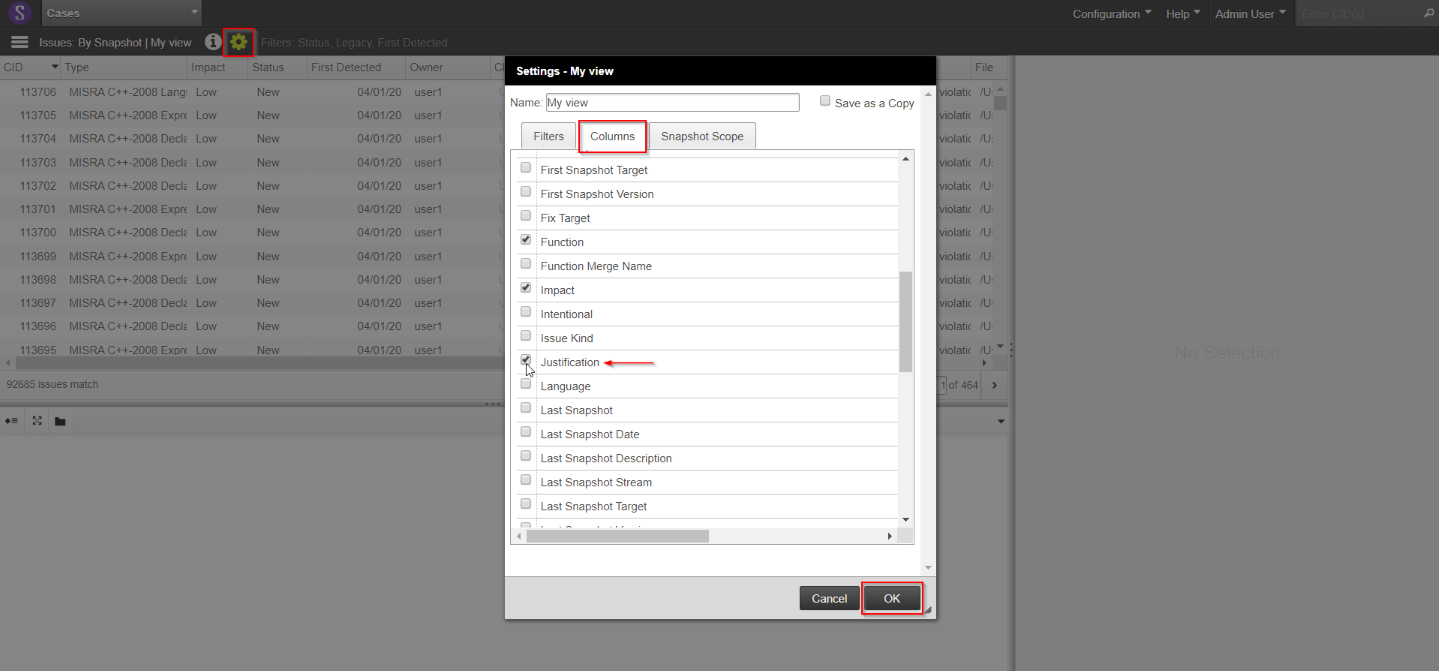Sort by Impact column header

218,67
